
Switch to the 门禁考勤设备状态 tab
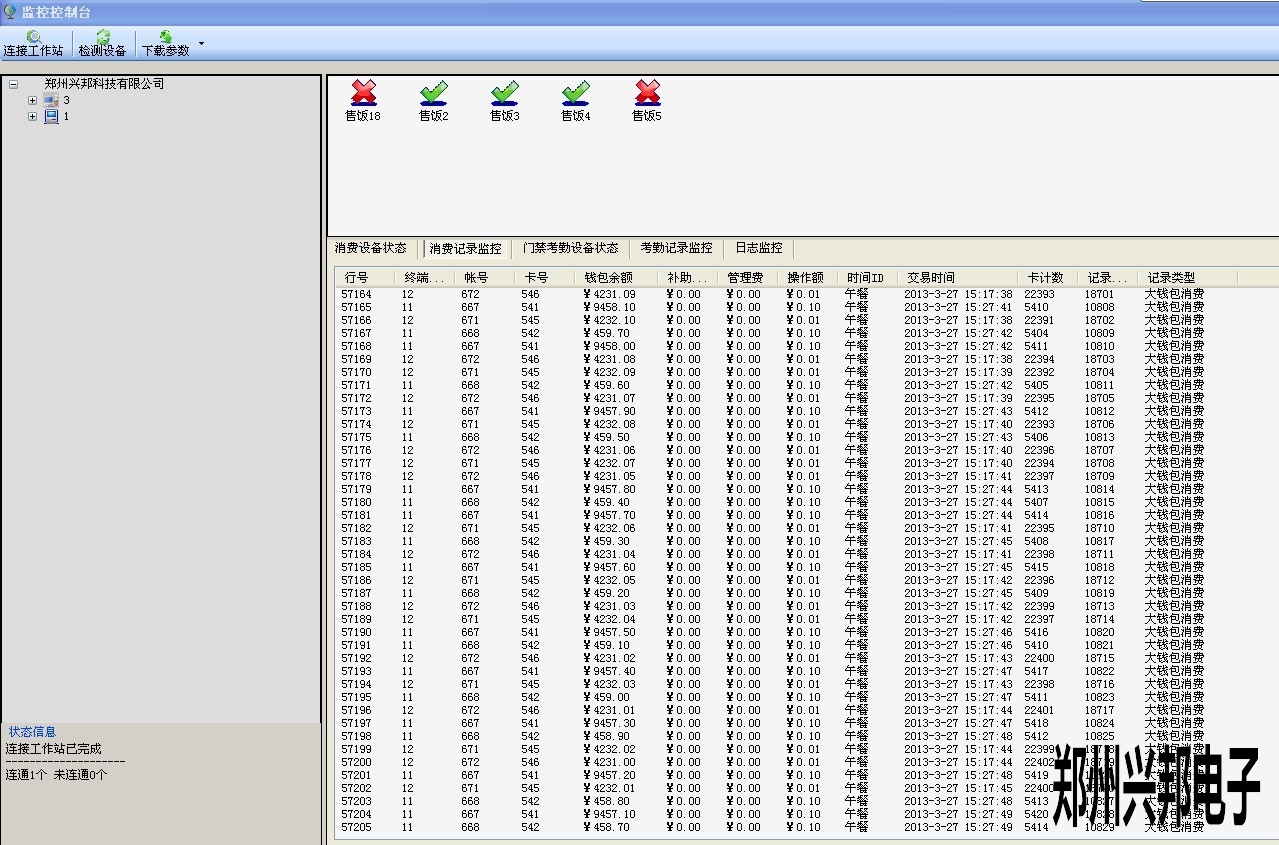(570, 248)
